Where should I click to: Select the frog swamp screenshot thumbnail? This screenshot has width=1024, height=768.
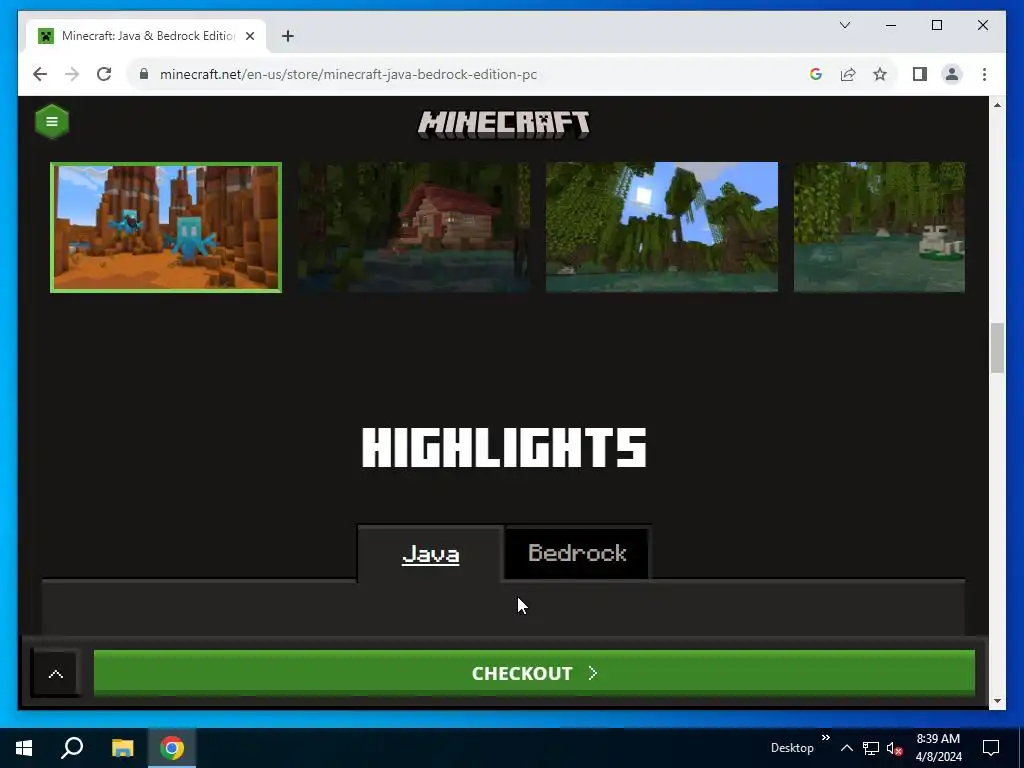tap(879, 227)
